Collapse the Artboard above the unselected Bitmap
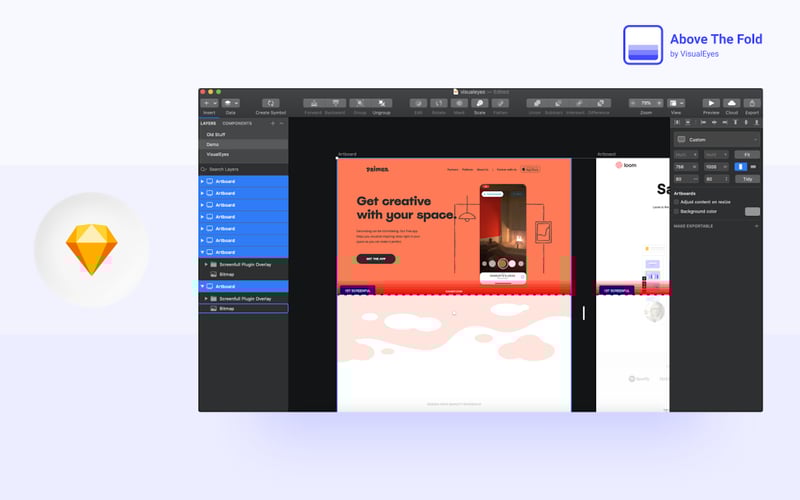 click(x=202, y=252)
